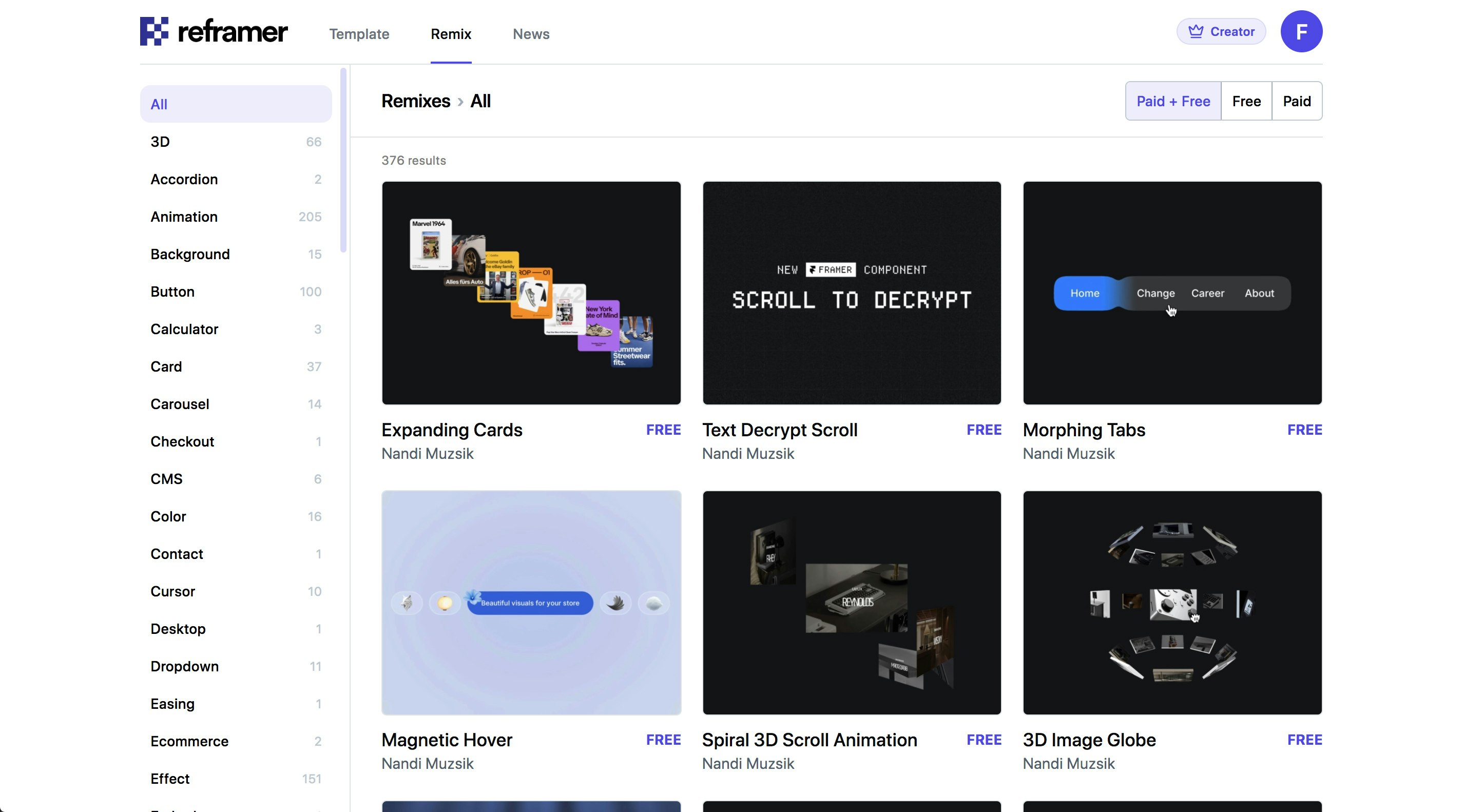Open the 3D Image Globe thumbnail
1463x812 pixels.
(1171, 603)
